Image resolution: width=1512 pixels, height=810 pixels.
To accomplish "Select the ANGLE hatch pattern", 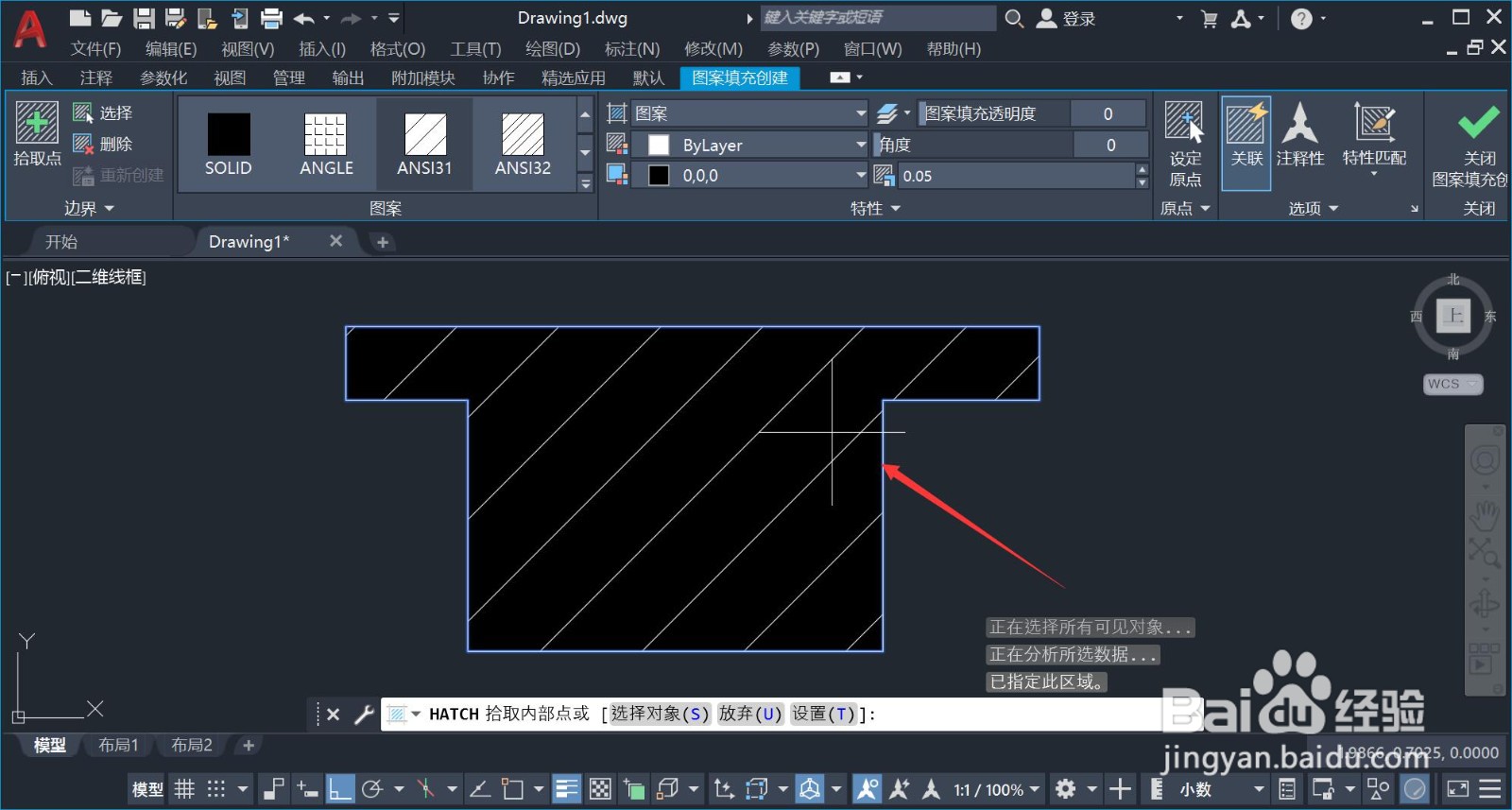I will click(326, 144).
